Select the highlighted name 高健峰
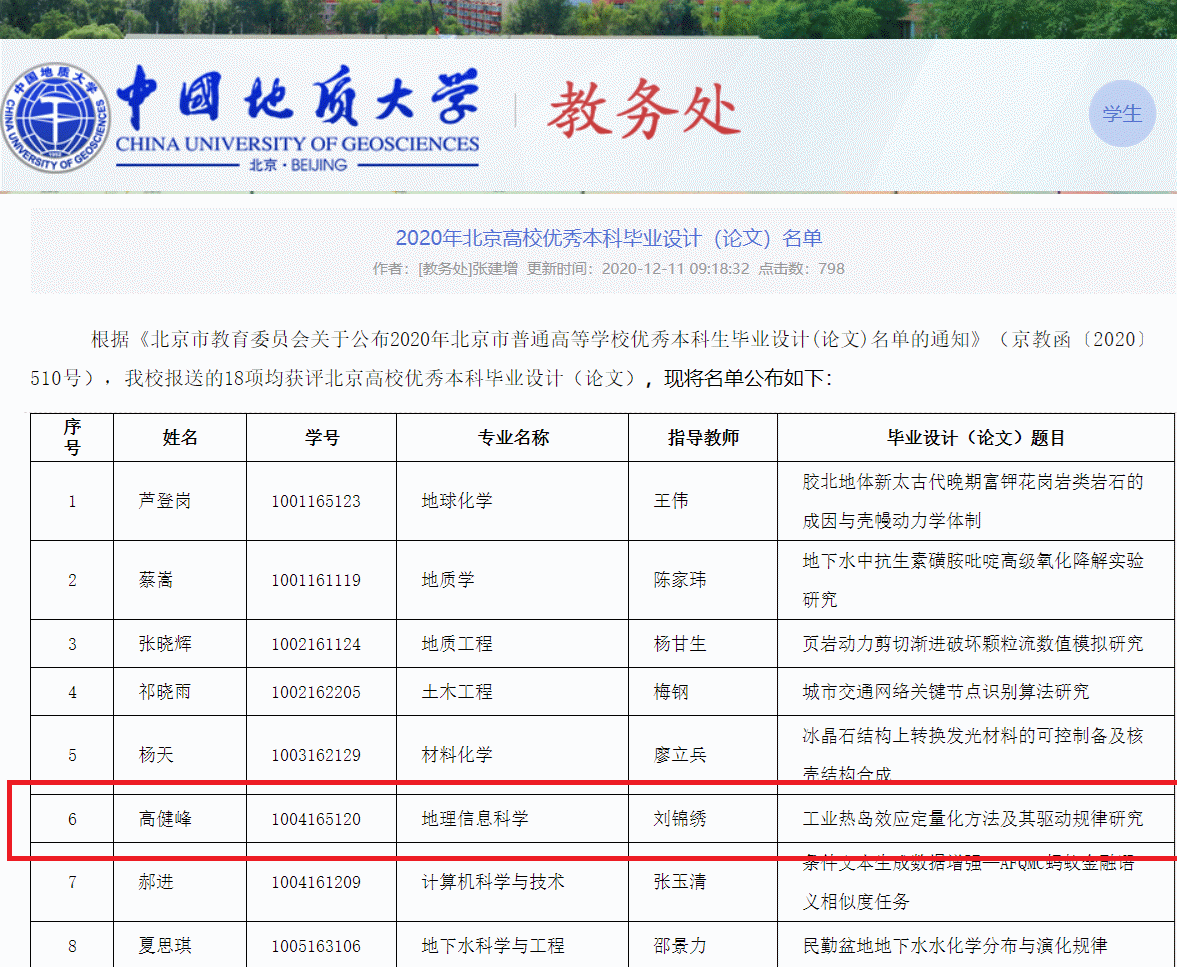 coord(164,819)
